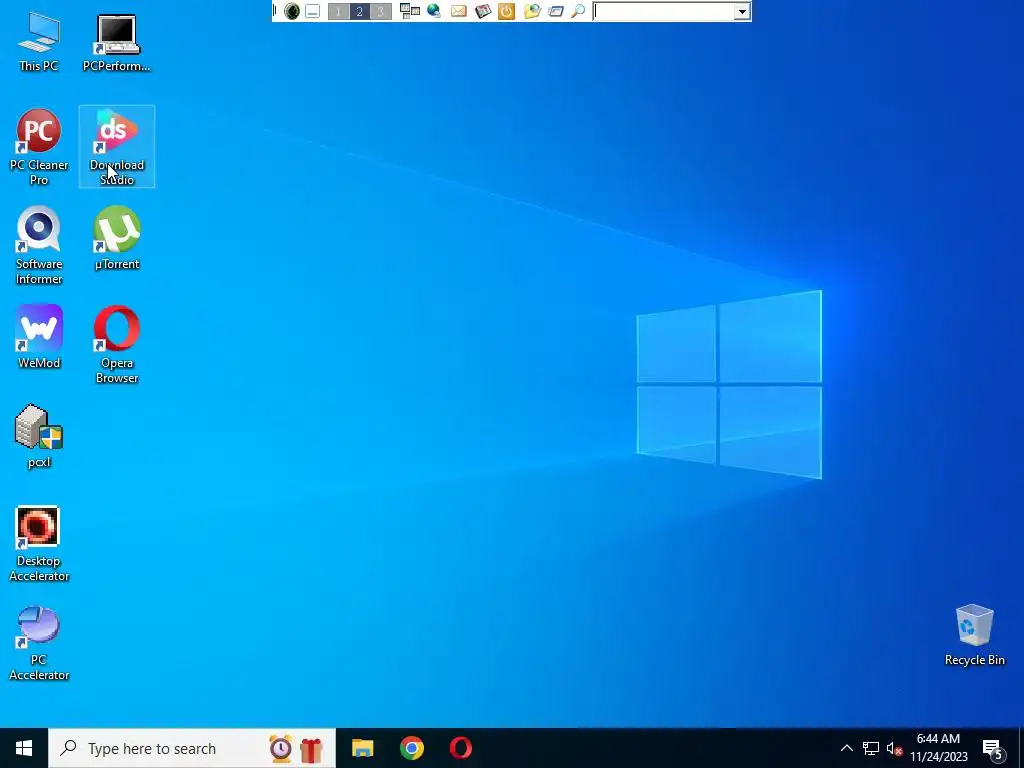The height and width of the screenshot is (768, 1024).
Task: Click the window arrangement icon in toolbar
Action: point(409,11)
